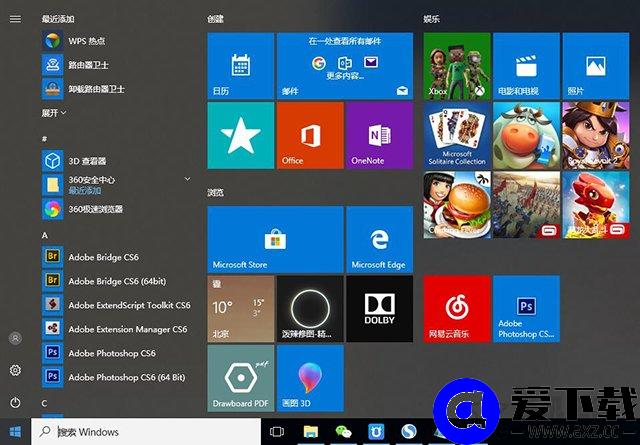Open Task View on the taskbar
The width and height of the screenshot is (640, 445).
[277, 432]
